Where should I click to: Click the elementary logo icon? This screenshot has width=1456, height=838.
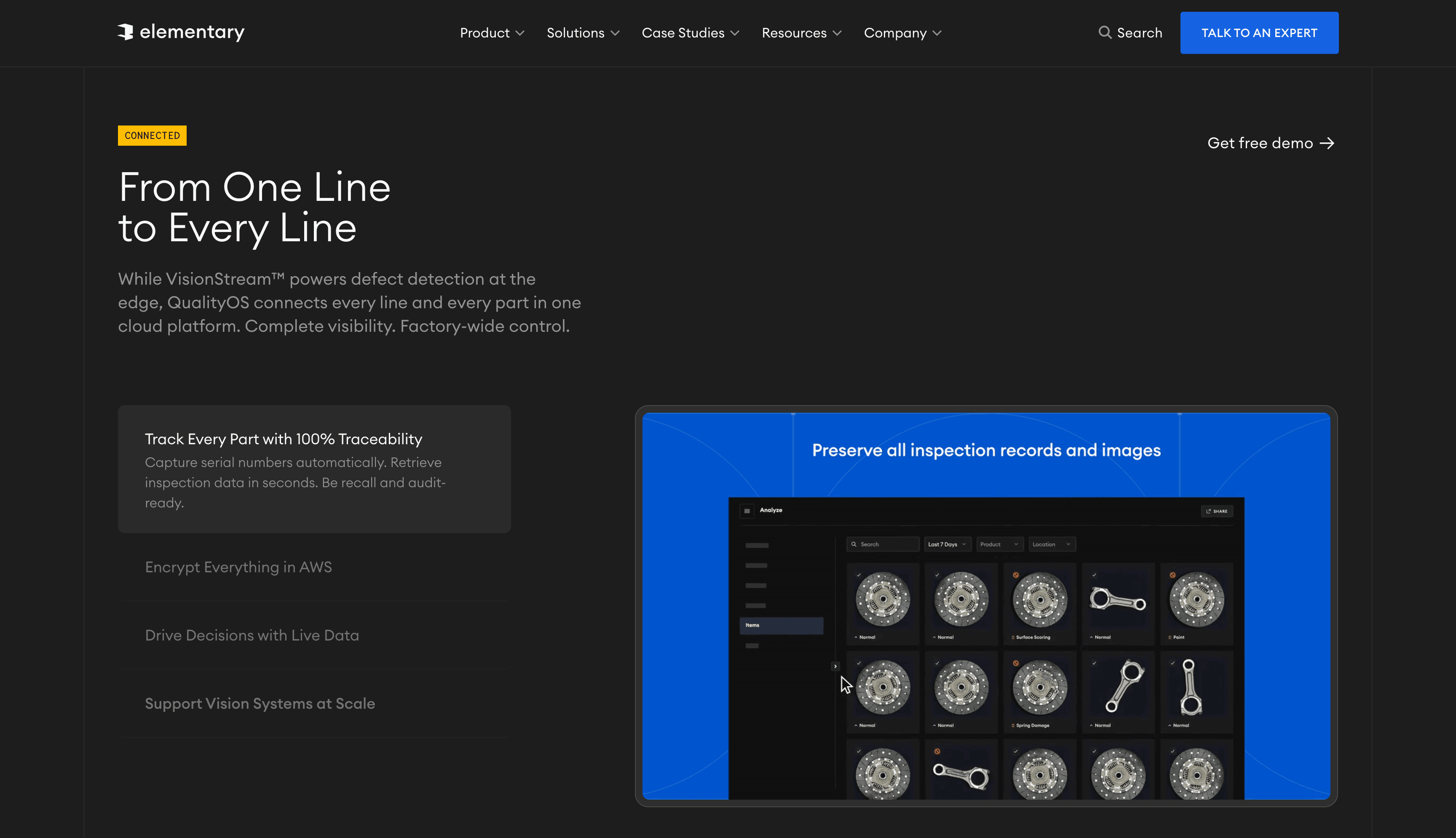(x=126, y=32)
